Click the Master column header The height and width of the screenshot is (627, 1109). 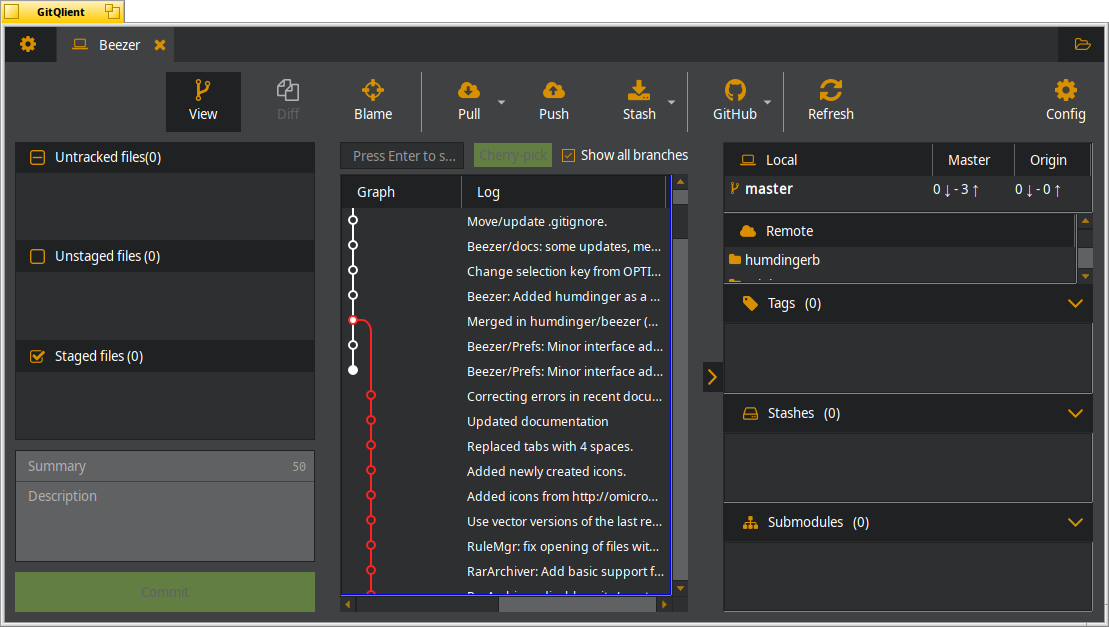[x=973, y=160]
